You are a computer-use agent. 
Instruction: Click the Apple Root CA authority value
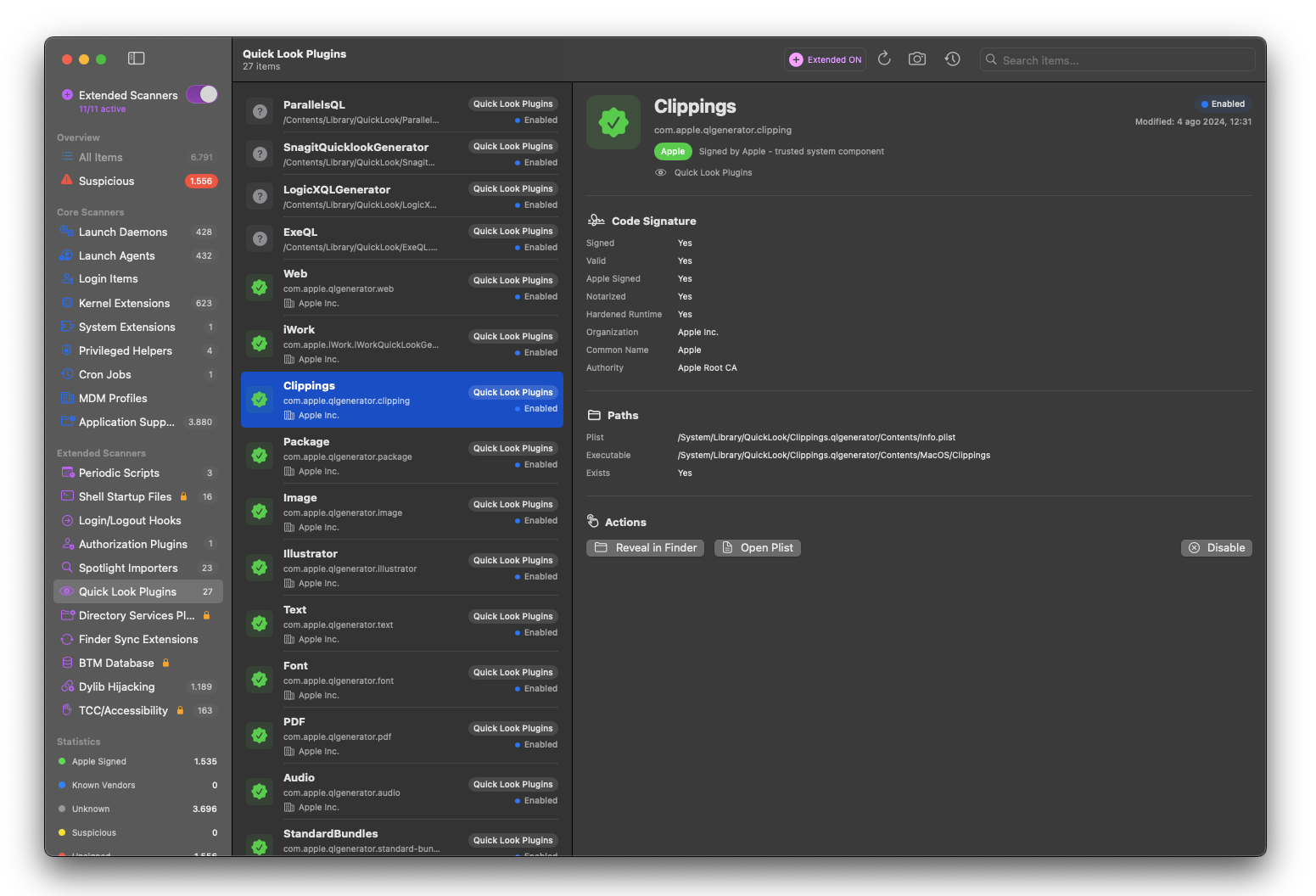(708, 367)
